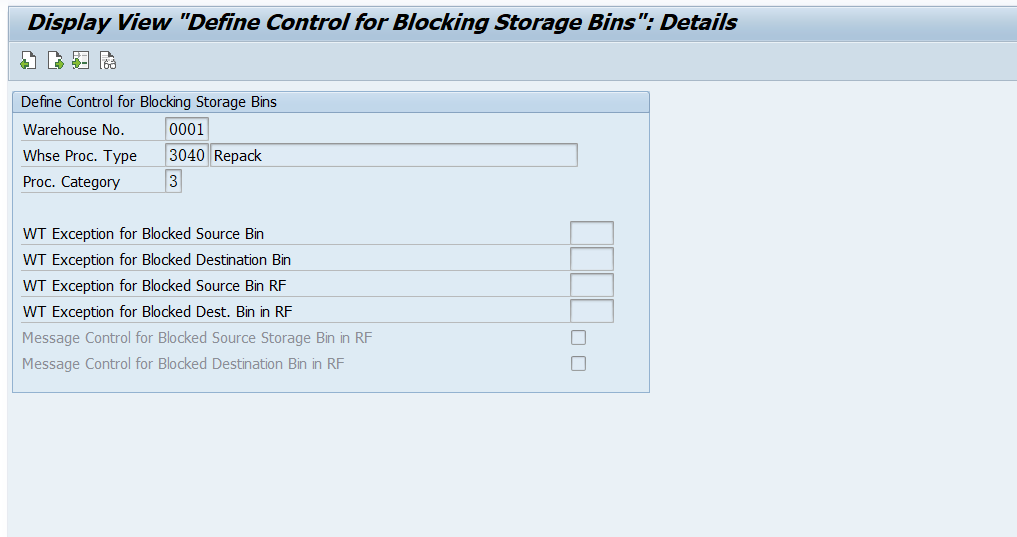
Task: Click the Display View window title text
Action: (x=382, y=22)
